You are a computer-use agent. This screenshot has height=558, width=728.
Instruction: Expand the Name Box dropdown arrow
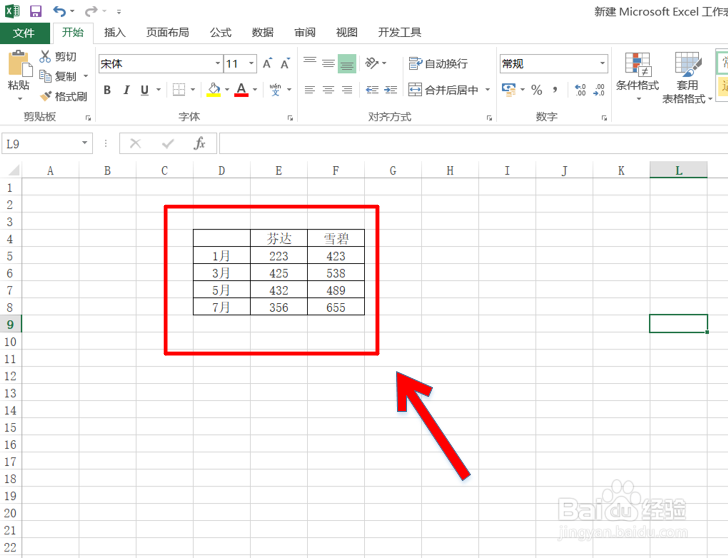tap(84, 143)
